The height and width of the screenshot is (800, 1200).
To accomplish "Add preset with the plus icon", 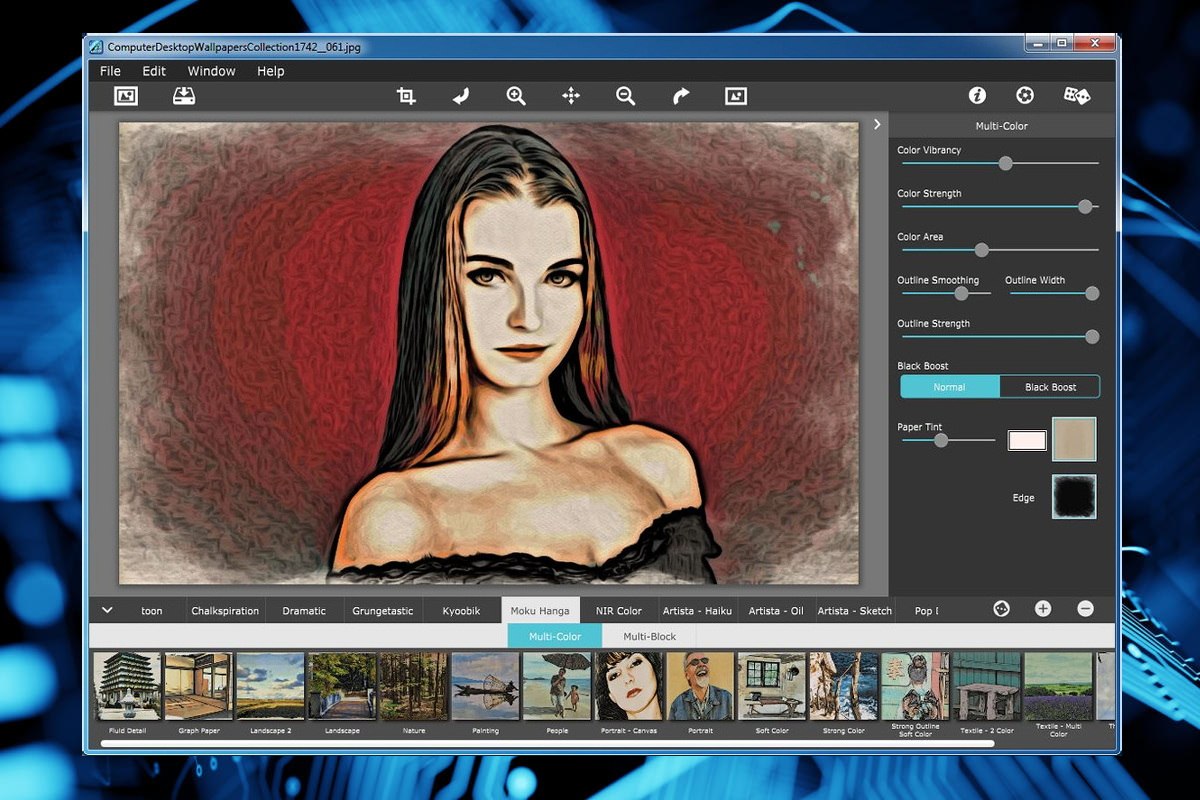I will (x=1043, y=609).
